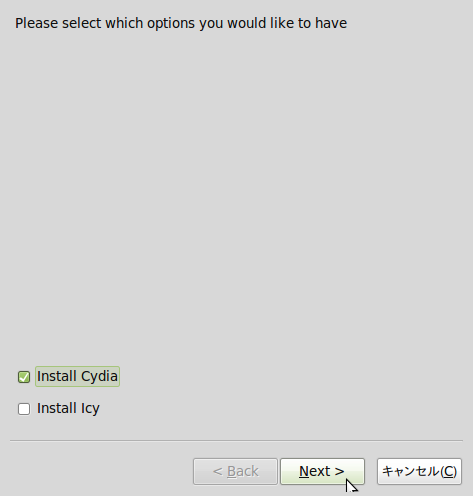Proceed with the Next > button
Viewport: 473px width, 496px height.
(322, 471)
